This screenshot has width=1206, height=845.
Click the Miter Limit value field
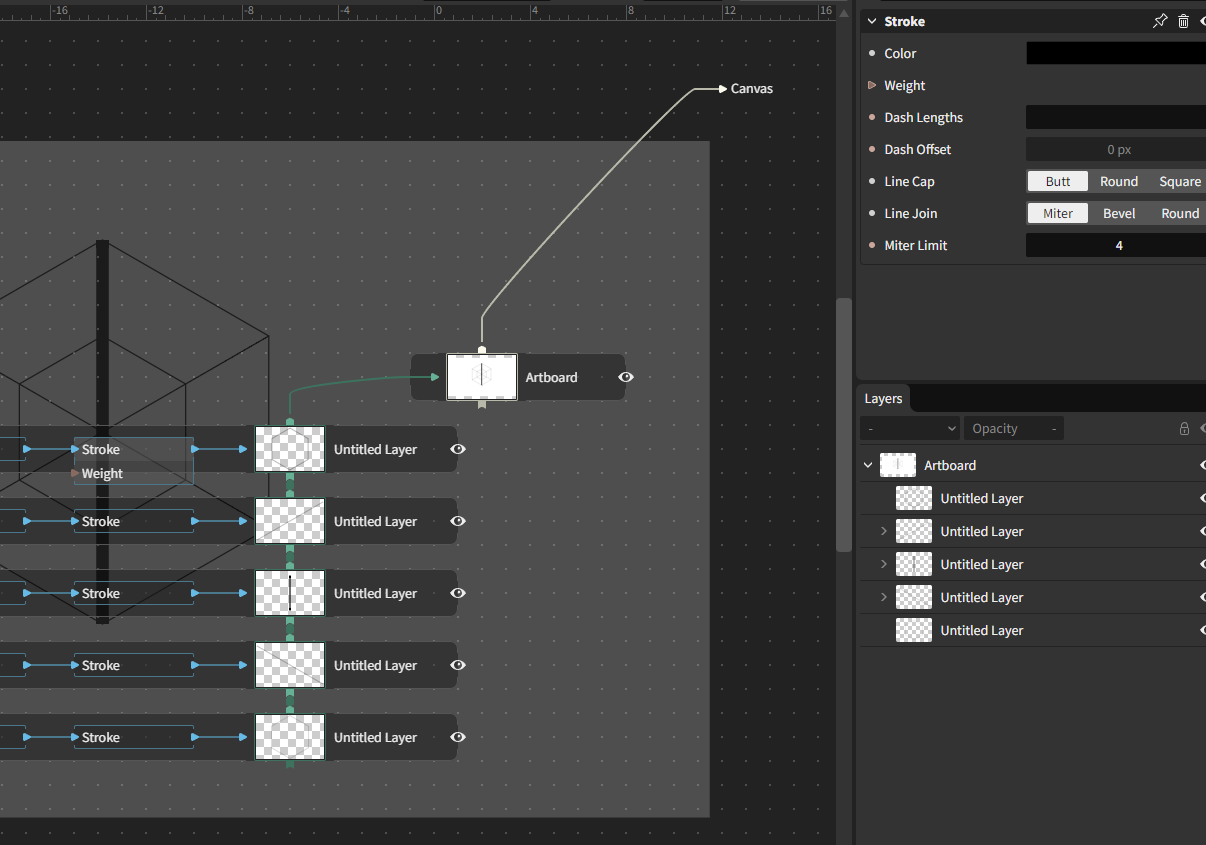click(x=1116, y=245)
